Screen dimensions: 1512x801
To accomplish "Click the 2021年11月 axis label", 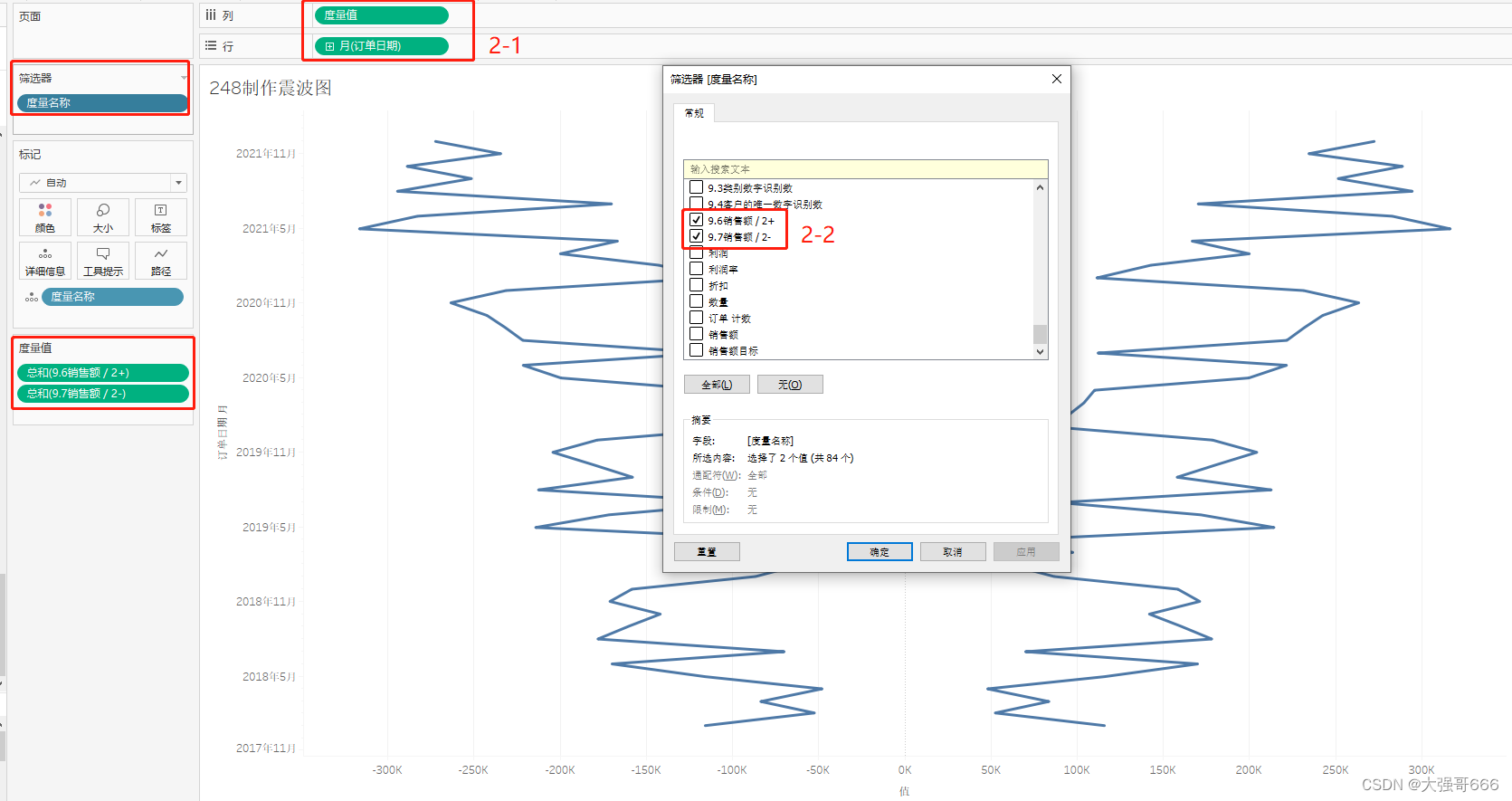I will click(266, 154).
